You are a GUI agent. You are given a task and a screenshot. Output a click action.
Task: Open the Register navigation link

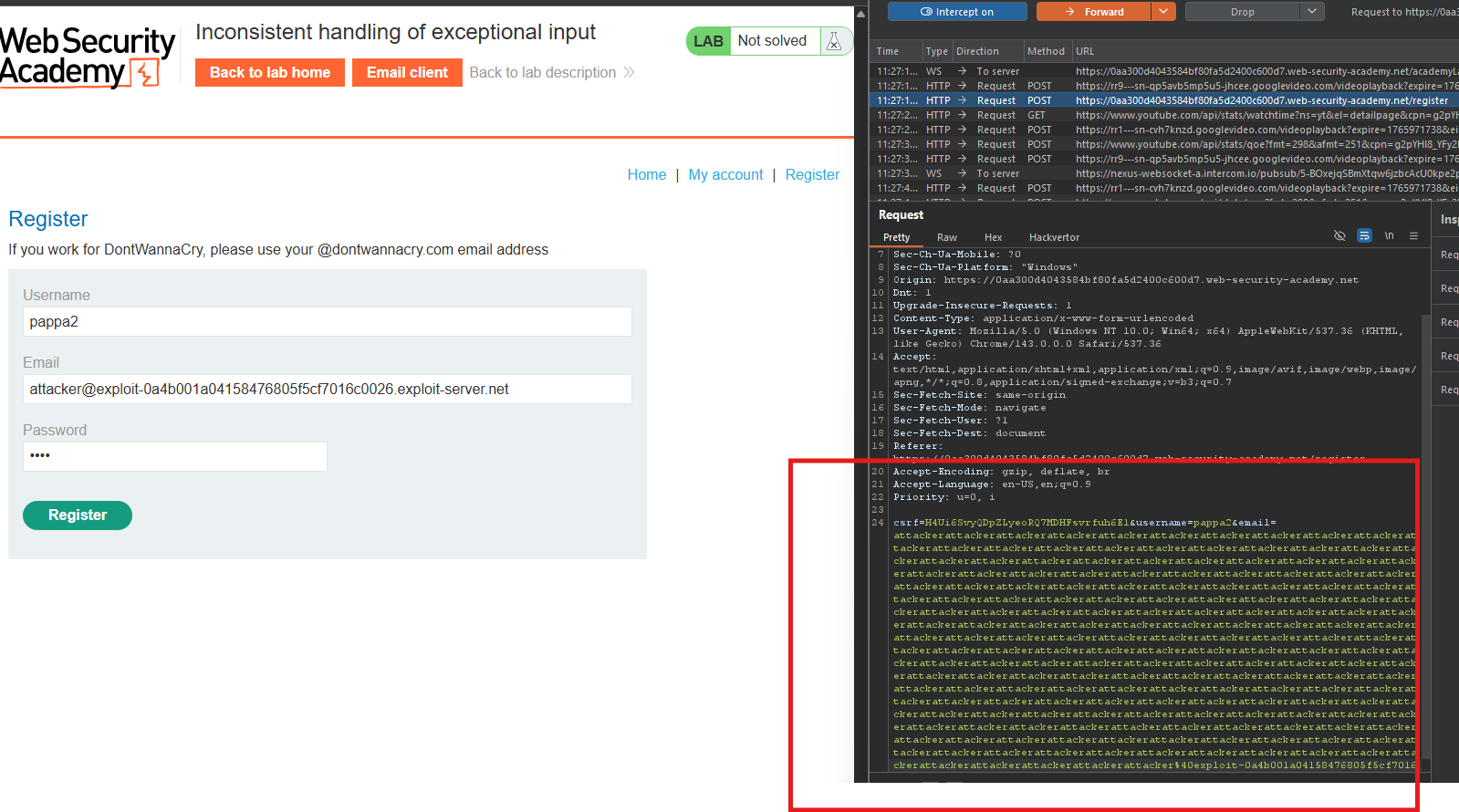(x=812, y=174)
